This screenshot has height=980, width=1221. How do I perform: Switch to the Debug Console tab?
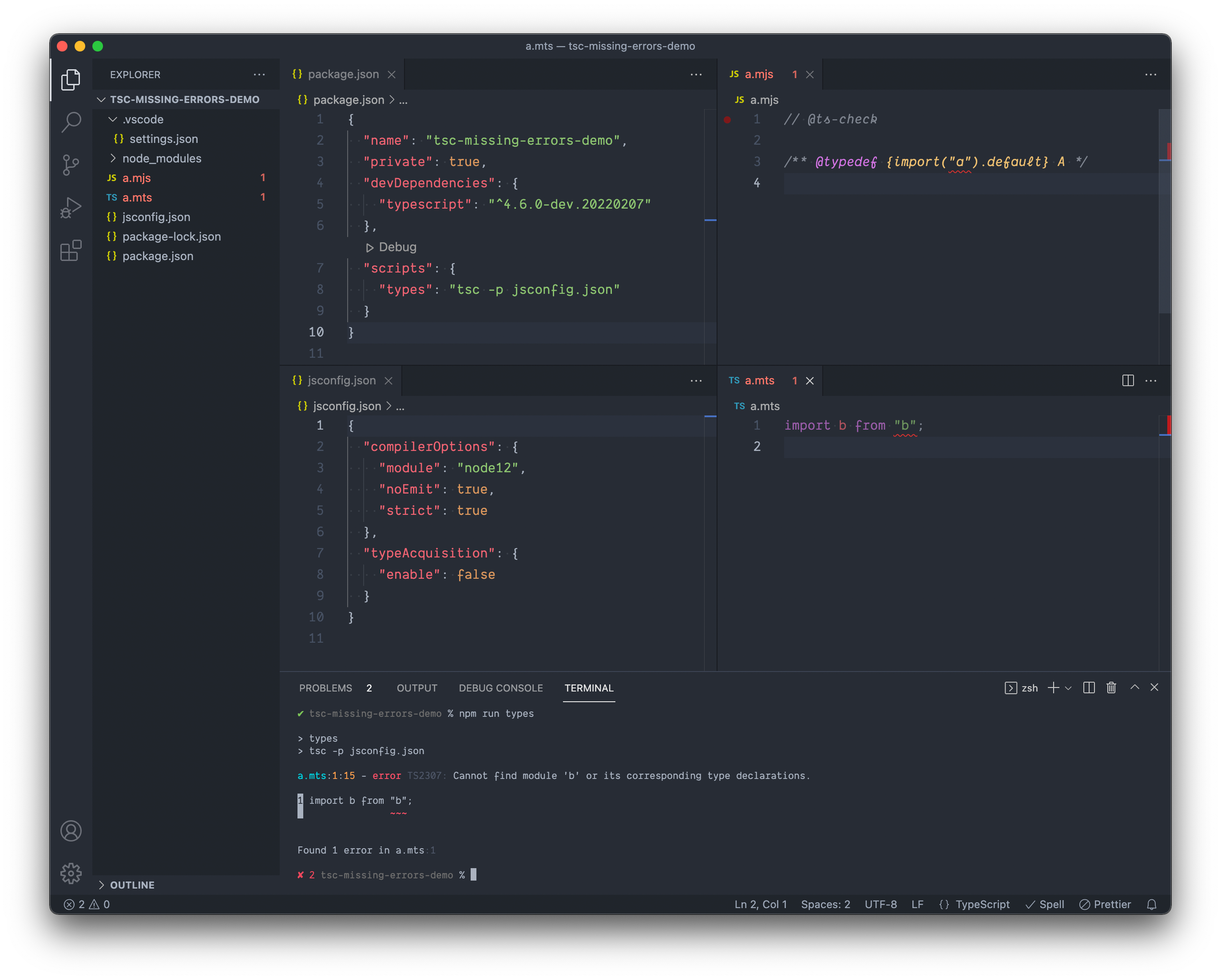point(501,688)
